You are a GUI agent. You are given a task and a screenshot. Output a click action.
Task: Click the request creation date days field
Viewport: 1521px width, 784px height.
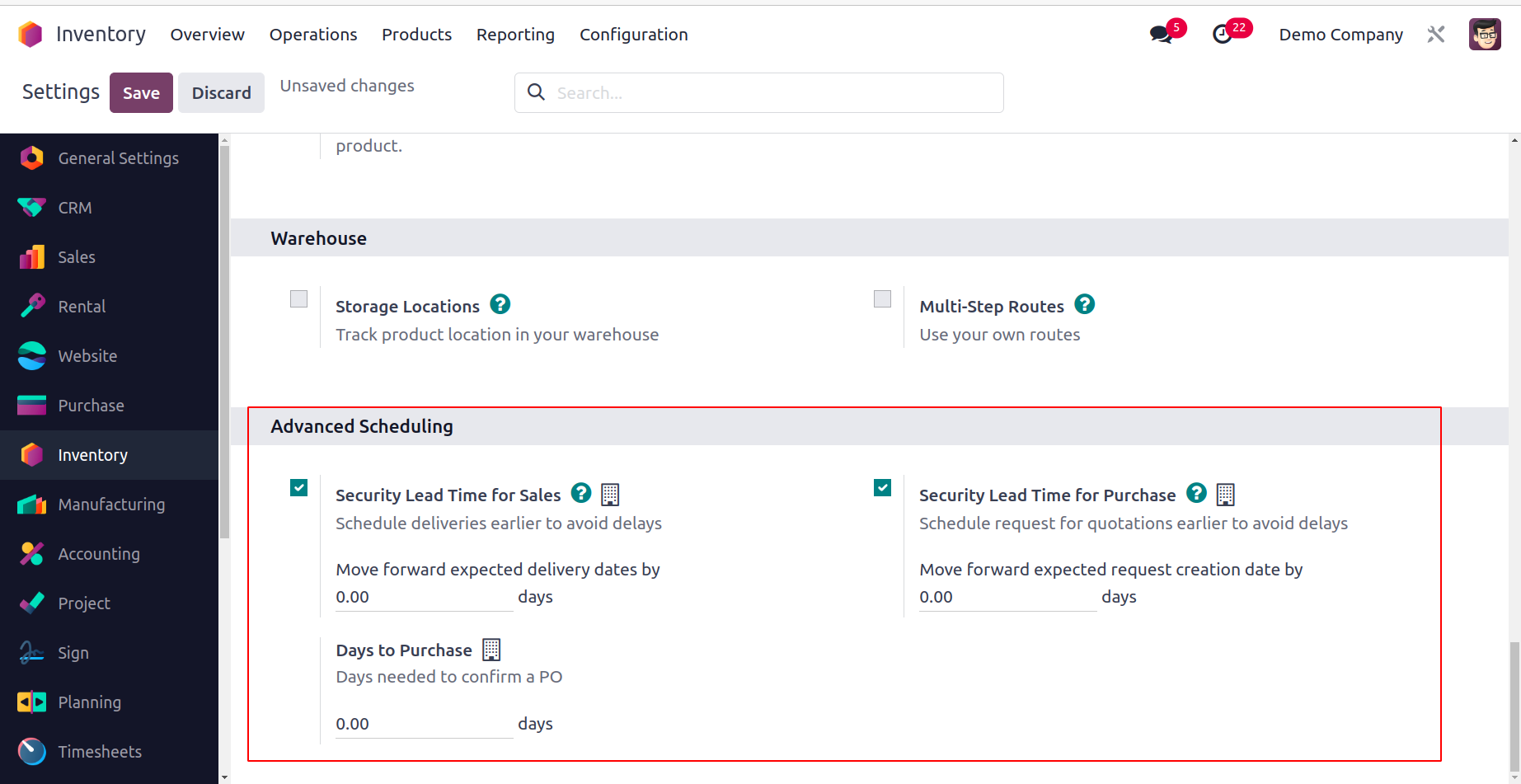pyautogui.click(x=1007, y=597)
